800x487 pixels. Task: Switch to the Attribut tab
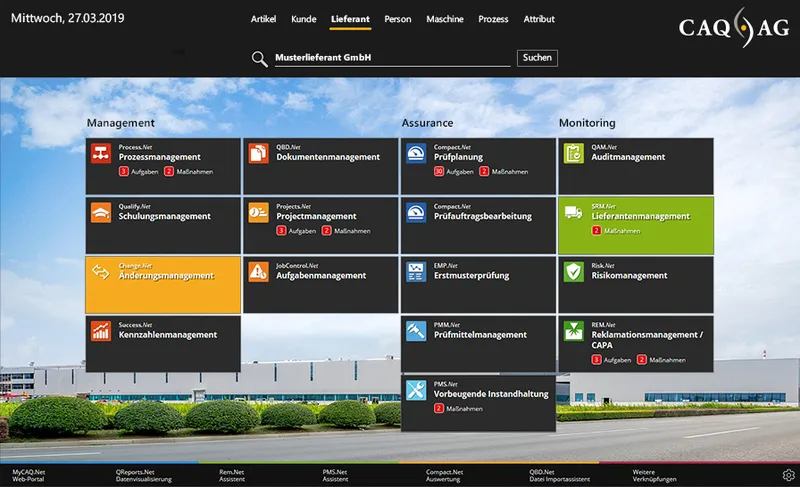[x=539, y=19]
